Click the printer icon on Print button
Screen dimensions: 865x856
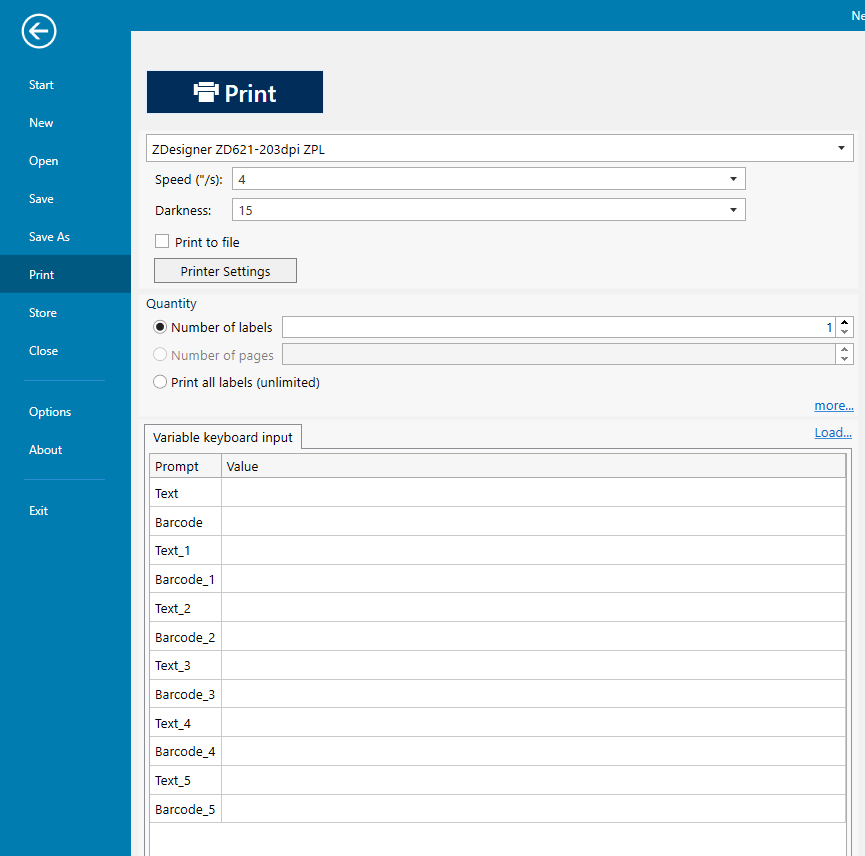click(x=208, y=92)
